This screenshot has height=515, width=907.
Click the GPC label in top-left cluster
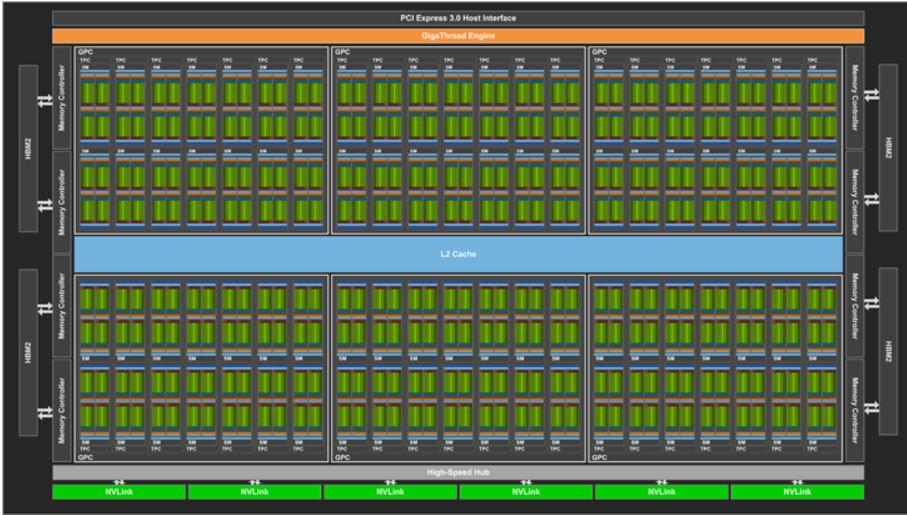coord(82,51)
